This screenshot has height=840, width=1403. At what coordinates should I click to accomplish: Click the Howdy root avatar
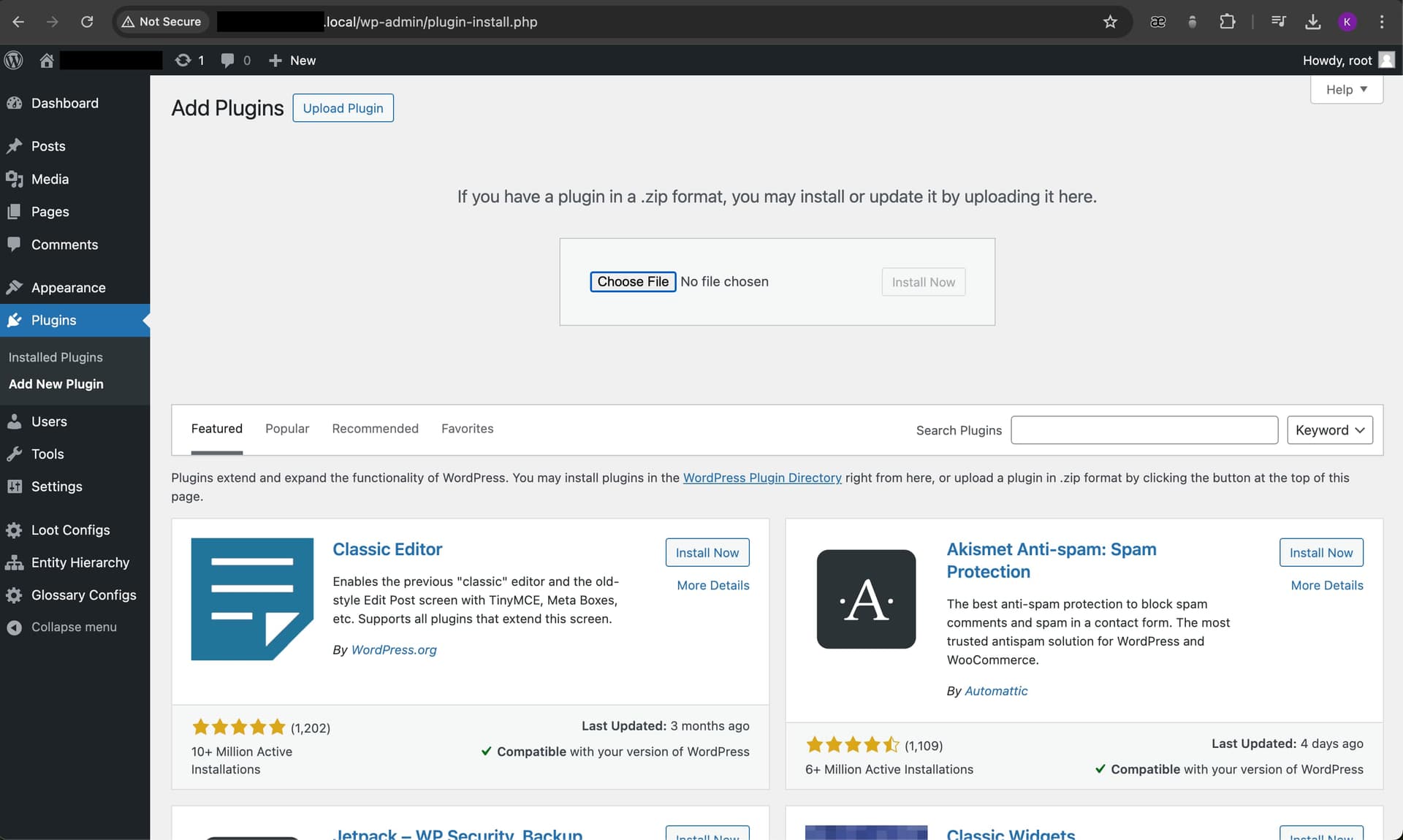point(1386,60)
